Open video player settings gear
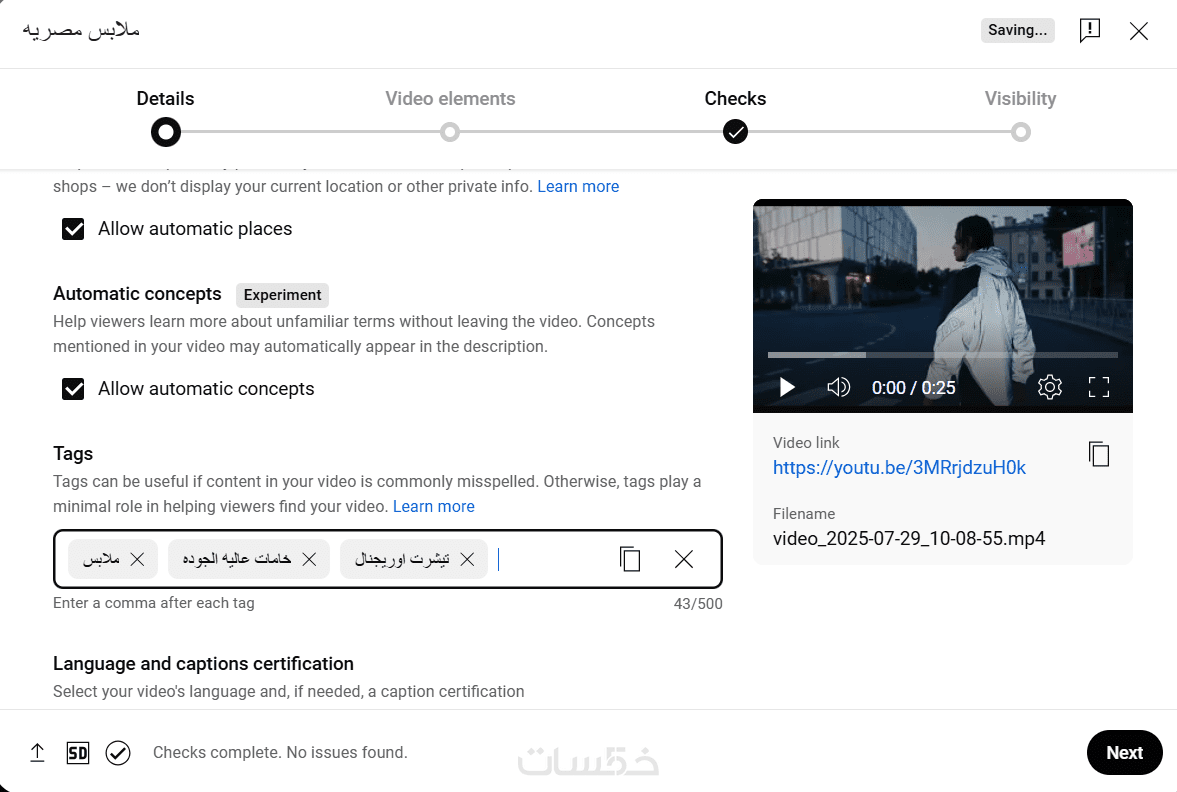The image size is (1177, 792). (x=1049, y=387)
